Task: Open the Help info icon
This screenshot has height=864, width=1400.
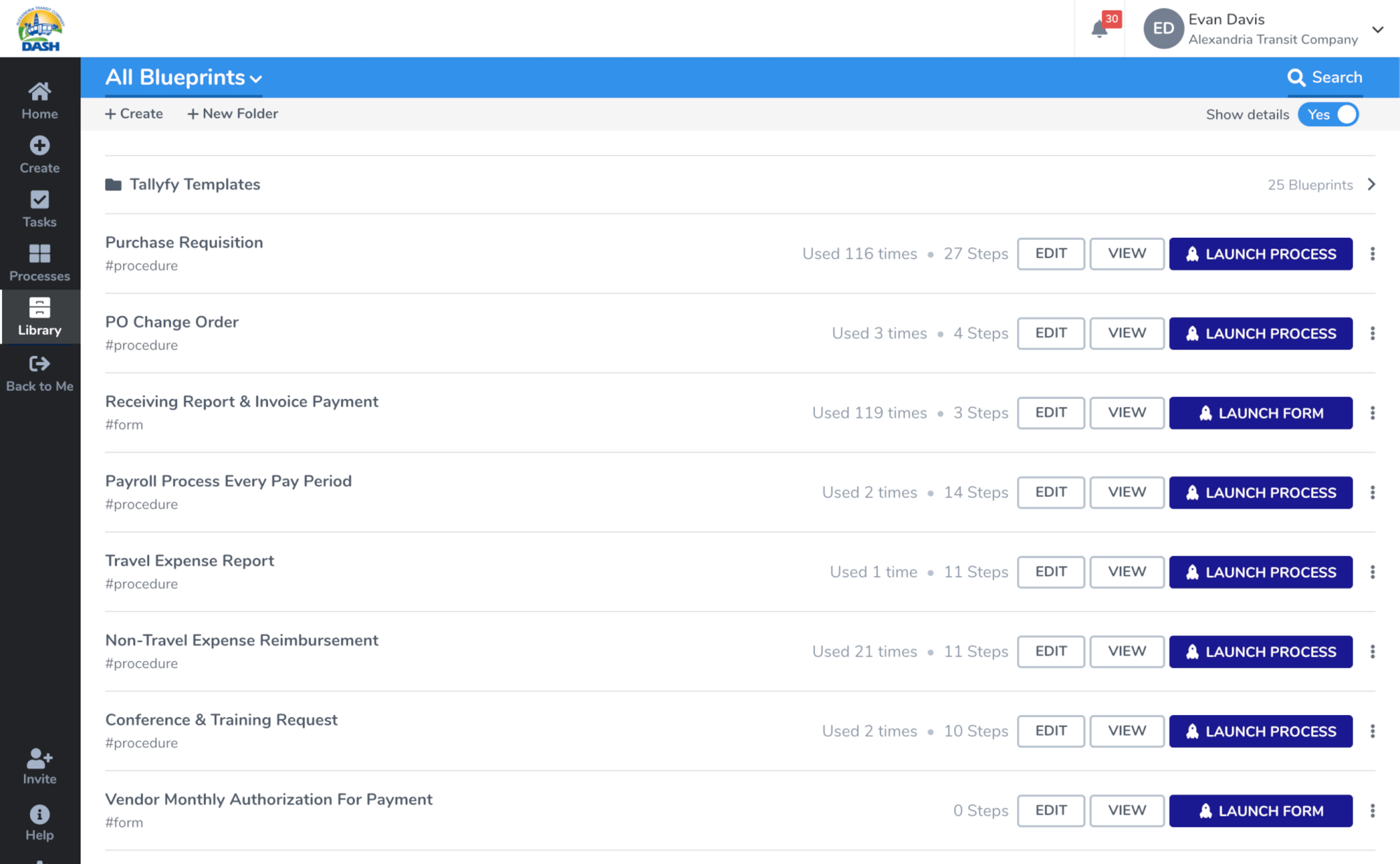Action: coord(39,814)
